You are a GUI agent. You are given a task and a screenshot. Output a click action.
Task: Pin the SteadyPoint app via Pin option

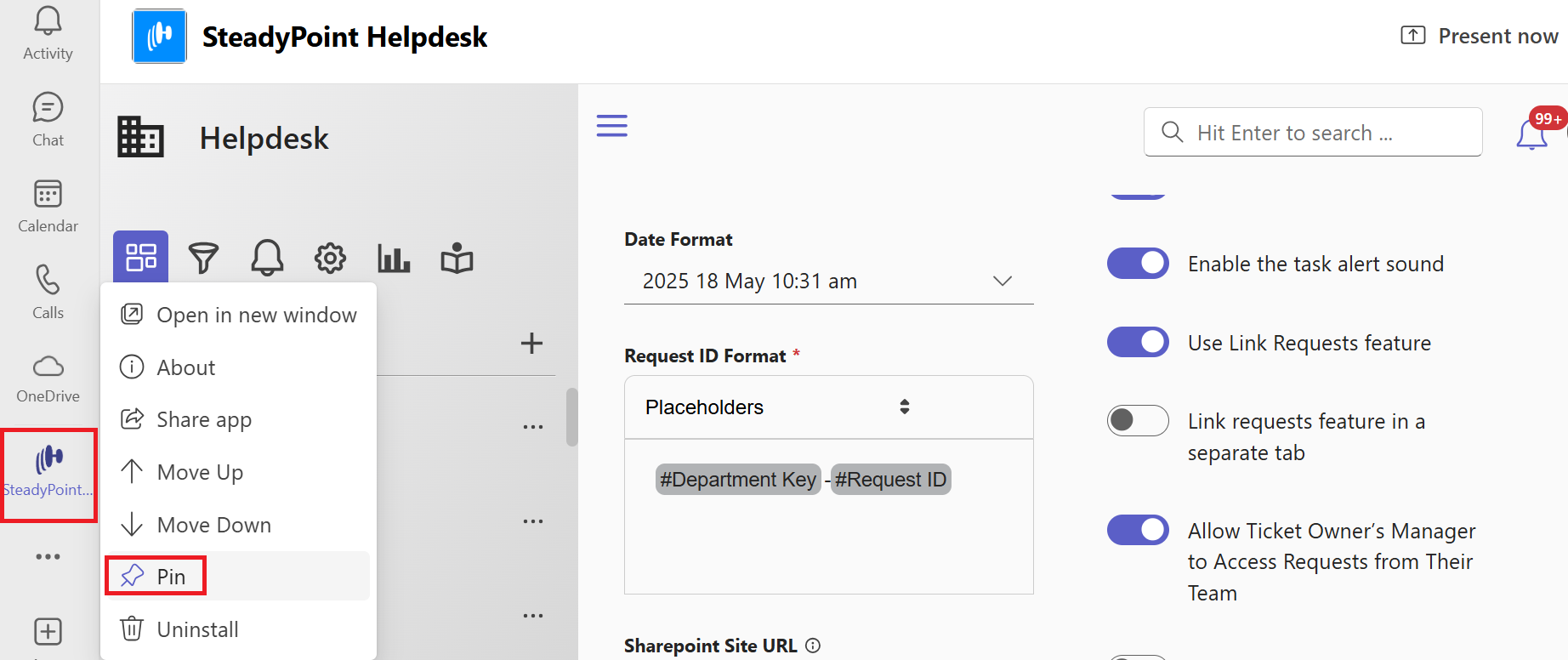tap(238, 577)
